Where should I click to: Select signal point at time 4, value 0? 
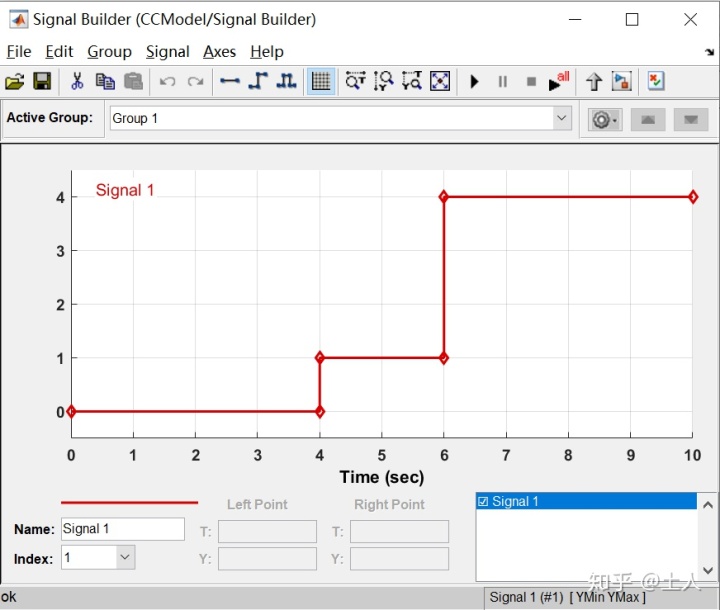(320, 412)
